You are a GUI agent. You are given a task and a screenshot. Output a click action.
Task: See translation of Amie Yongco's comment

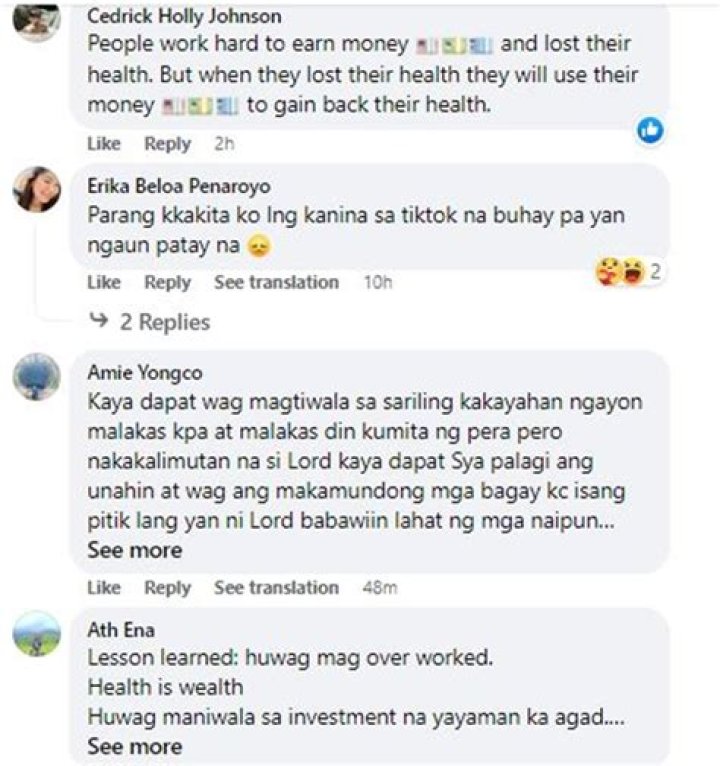pos(276,588)
